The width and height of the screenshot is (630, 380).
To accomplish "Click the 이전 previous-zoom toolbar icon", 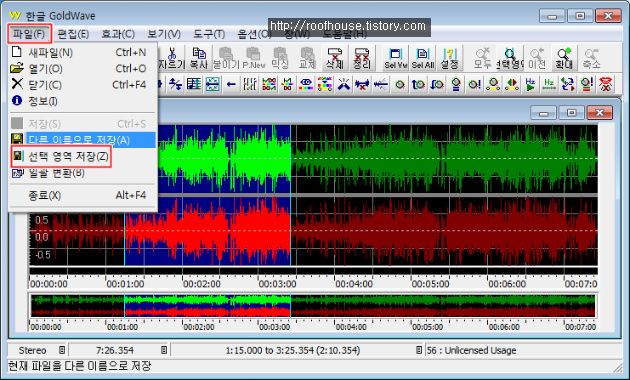I will coord(537,58).
